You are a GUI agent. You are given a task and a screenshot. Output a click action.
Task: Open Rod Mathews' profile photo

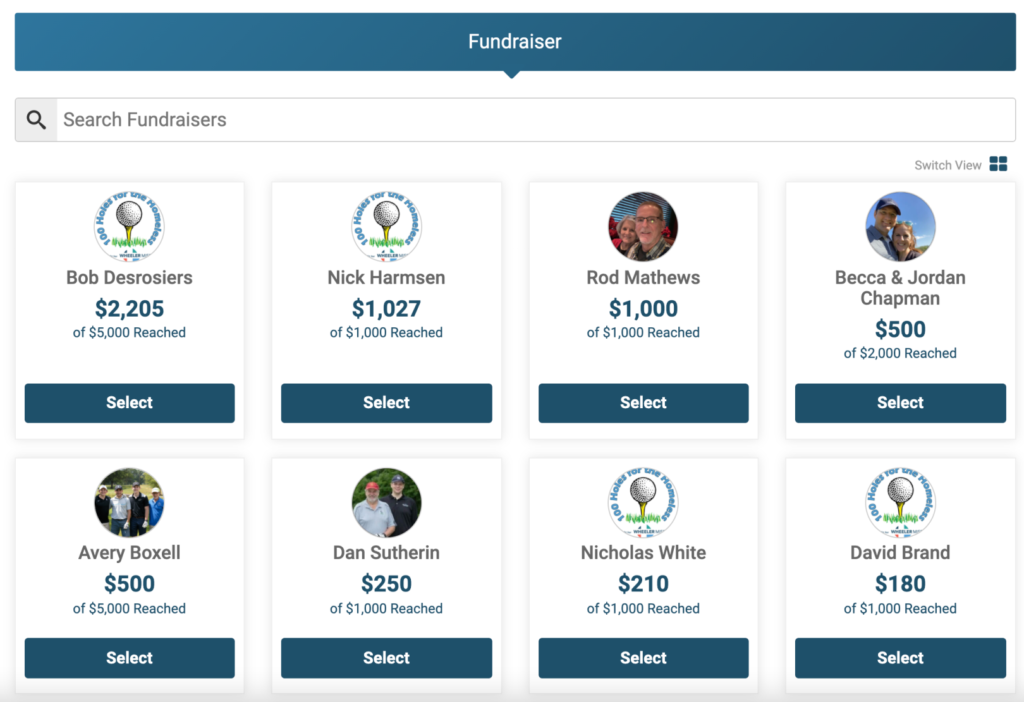[x=643, y=226]
